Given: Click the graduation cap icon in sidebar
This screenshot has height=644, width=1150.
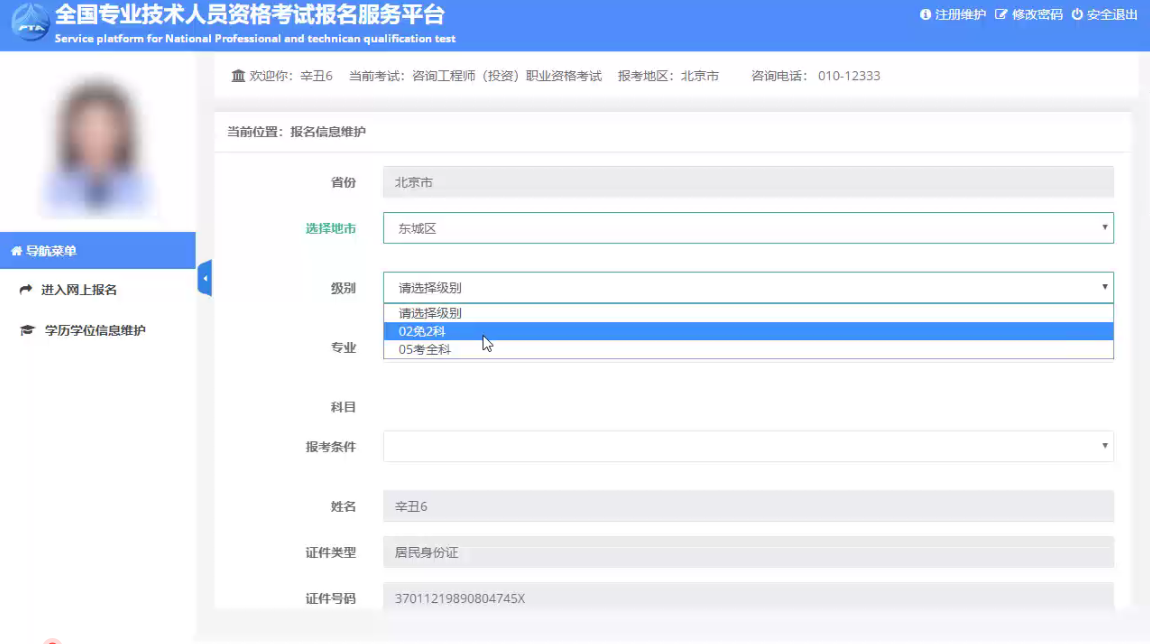Looking at the screenshot, I should click(27, 330).
